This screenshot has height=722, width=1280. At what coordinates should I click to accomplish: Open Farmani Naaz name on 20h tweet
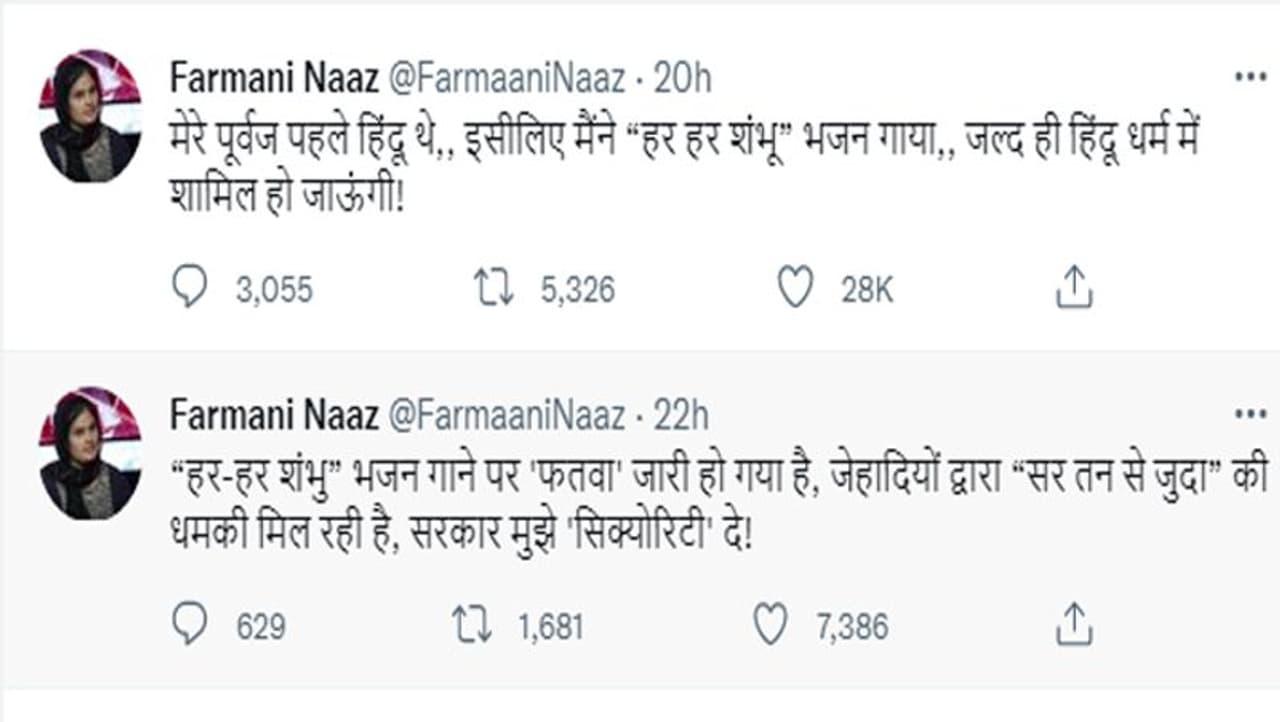coord(273,78)
